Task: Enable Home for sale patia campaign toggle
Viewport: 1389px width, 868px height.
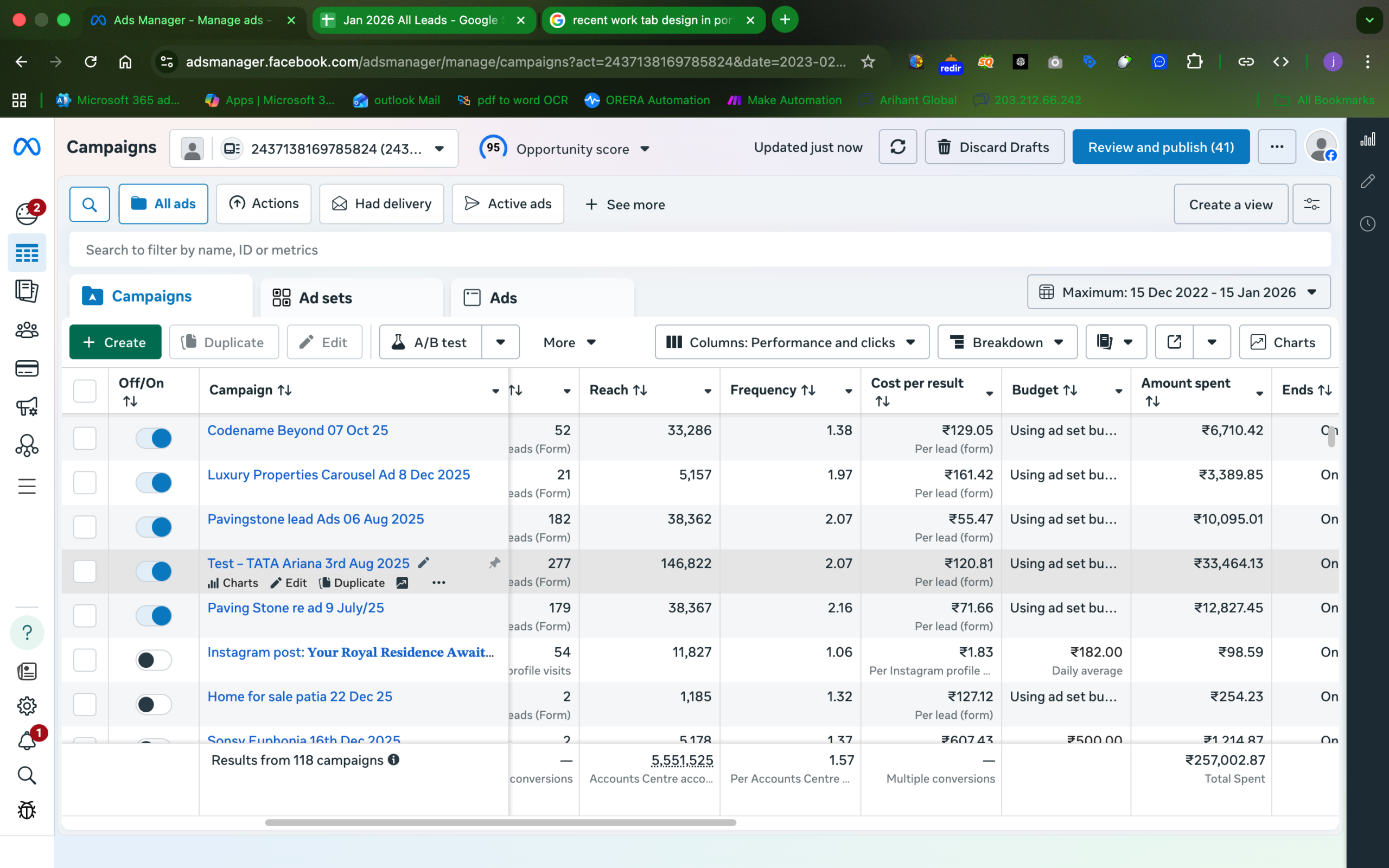Action: click(x=154, y=704)
